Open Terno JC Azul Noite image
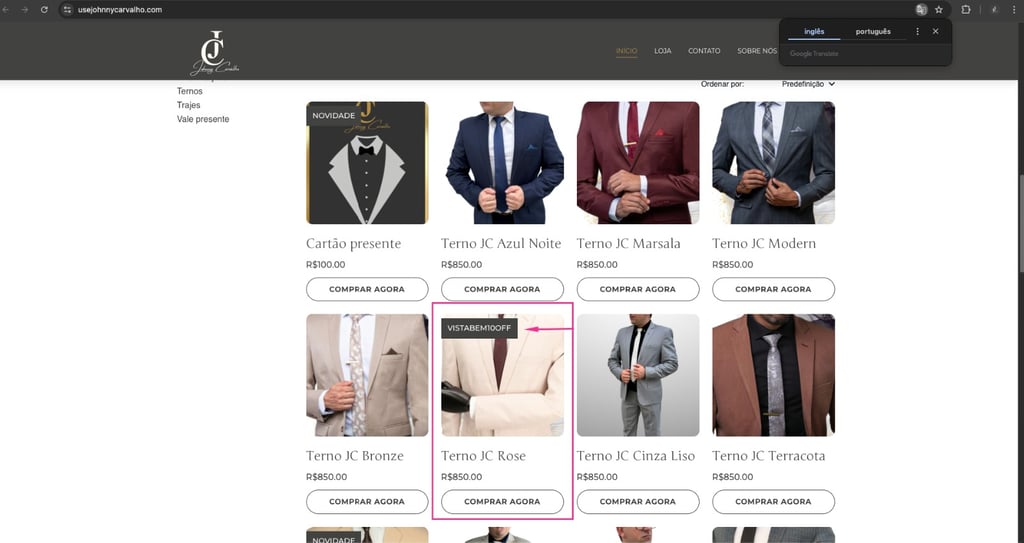This screenshot has height=543, width=1024. click(502, 163)
